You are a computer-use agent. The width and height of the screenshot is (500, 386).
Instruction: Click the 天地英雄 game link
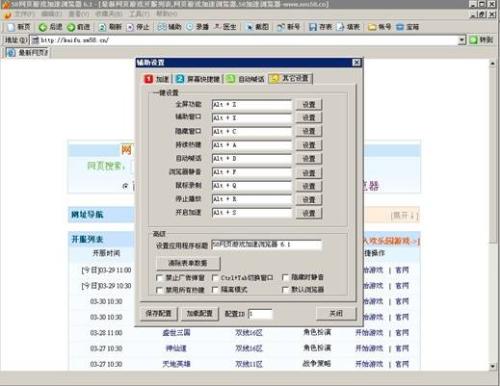point(176,364)
